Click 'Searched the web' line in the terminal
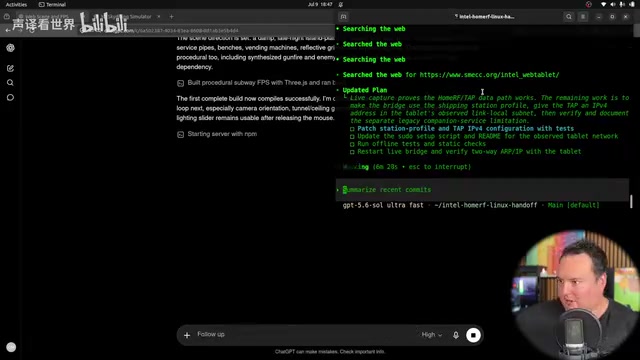This screenshot has height=360, width=640. click(x=372, y=44)
